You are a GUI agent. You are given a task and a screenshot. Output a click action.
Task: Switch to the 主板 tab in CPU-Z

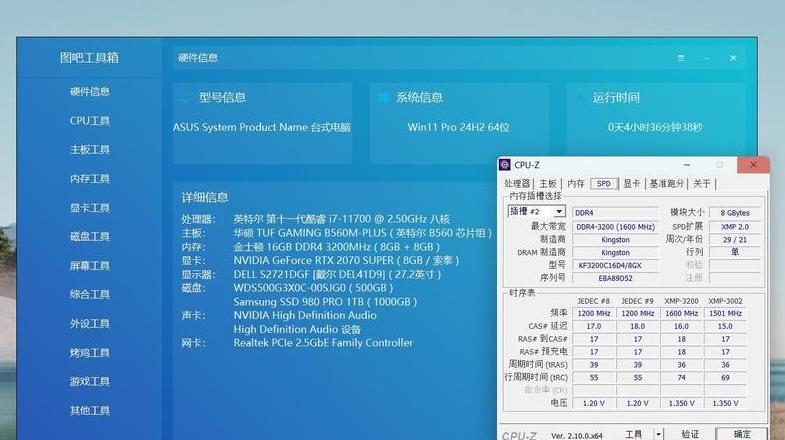(548, 184)
